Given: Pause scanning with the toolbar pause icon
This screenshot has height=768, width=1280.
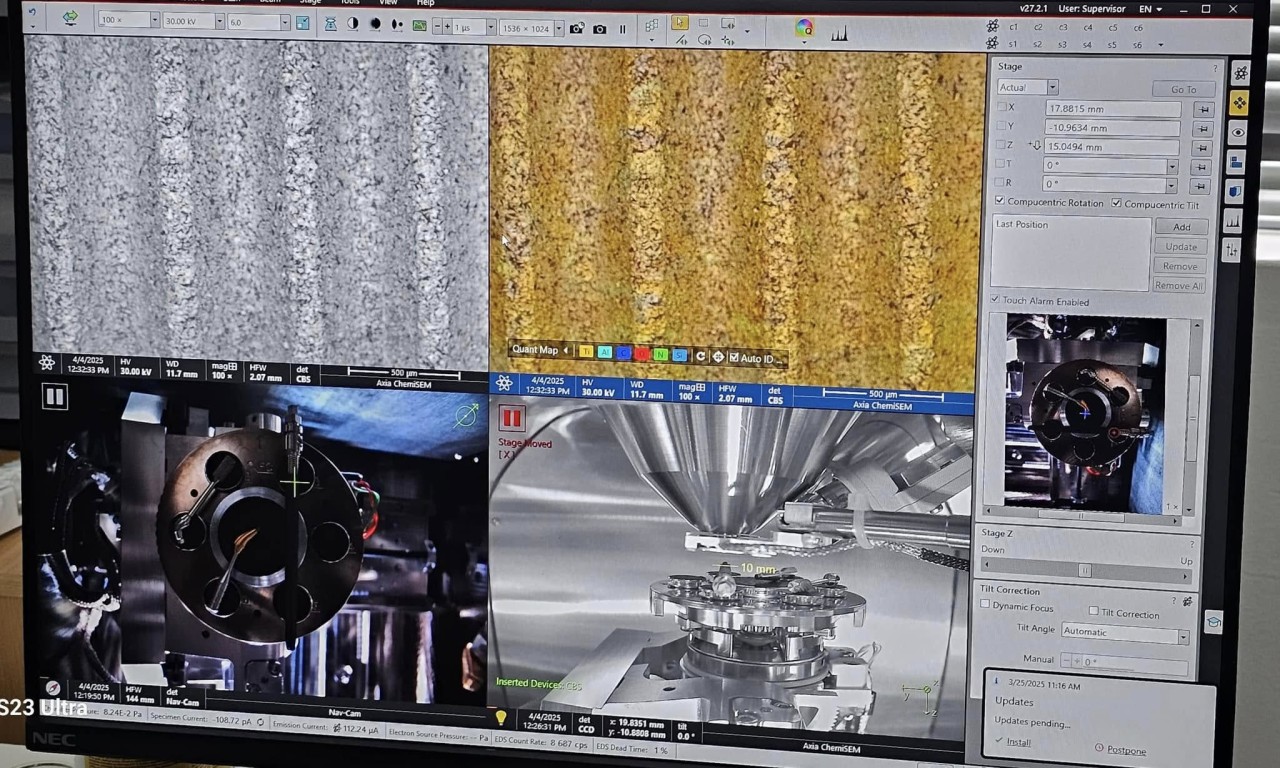Looking at the screenshot, I should click(x=622, y=29).
